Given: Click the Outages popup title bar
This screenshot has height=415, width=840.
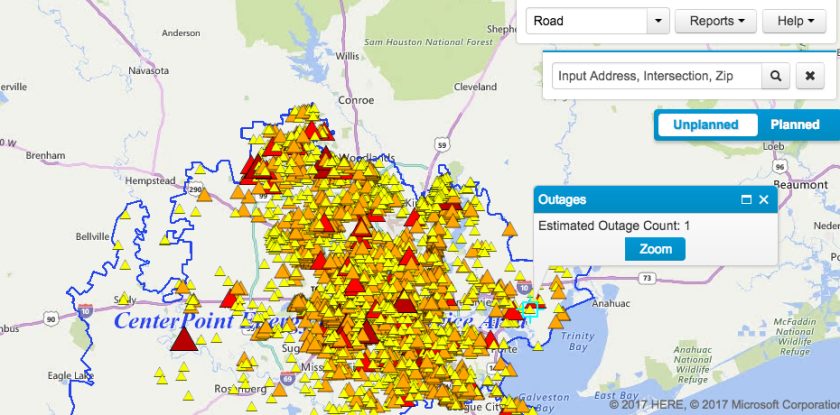Looking at the screenshot, I should 656,200.
